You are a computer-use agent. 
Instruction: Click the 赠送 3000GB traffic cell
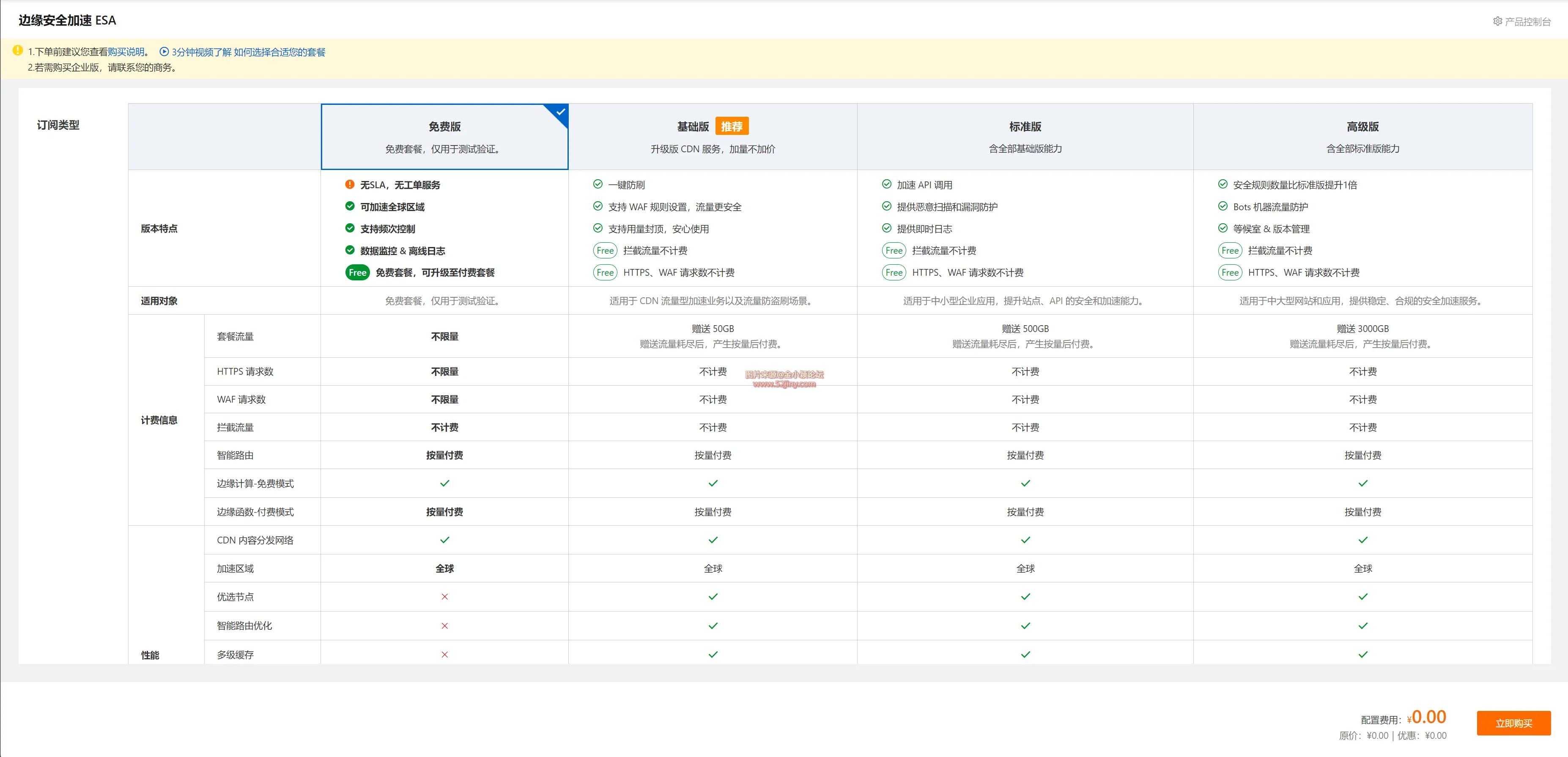tap(1362, 329)
